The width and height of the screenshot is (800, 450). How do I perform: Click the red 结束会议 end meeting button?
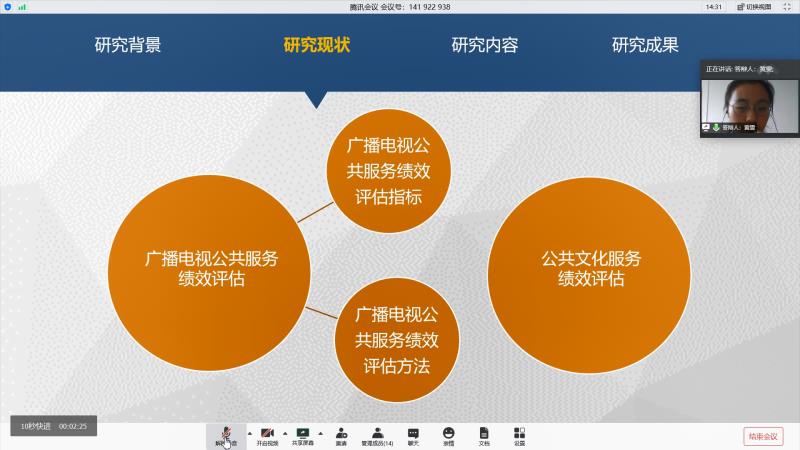coord(763,435)
